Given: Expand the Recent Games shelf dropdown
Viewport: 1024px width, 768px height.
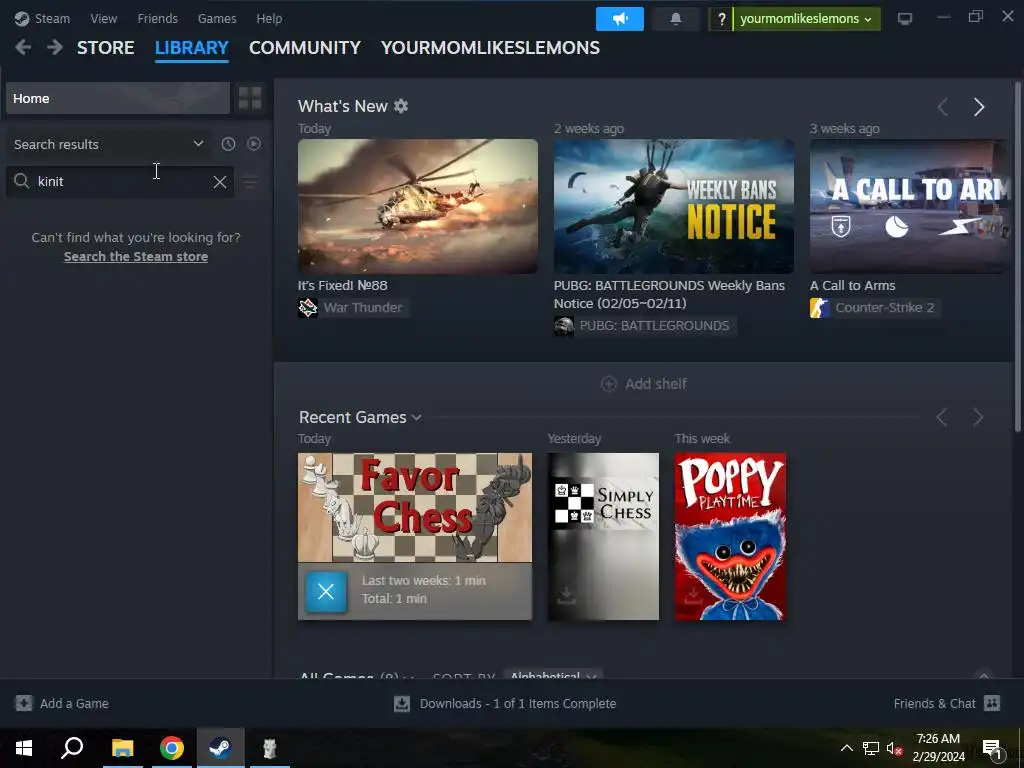Looking at the screenshot, I should pyautogui.click(x=417, y=417).
